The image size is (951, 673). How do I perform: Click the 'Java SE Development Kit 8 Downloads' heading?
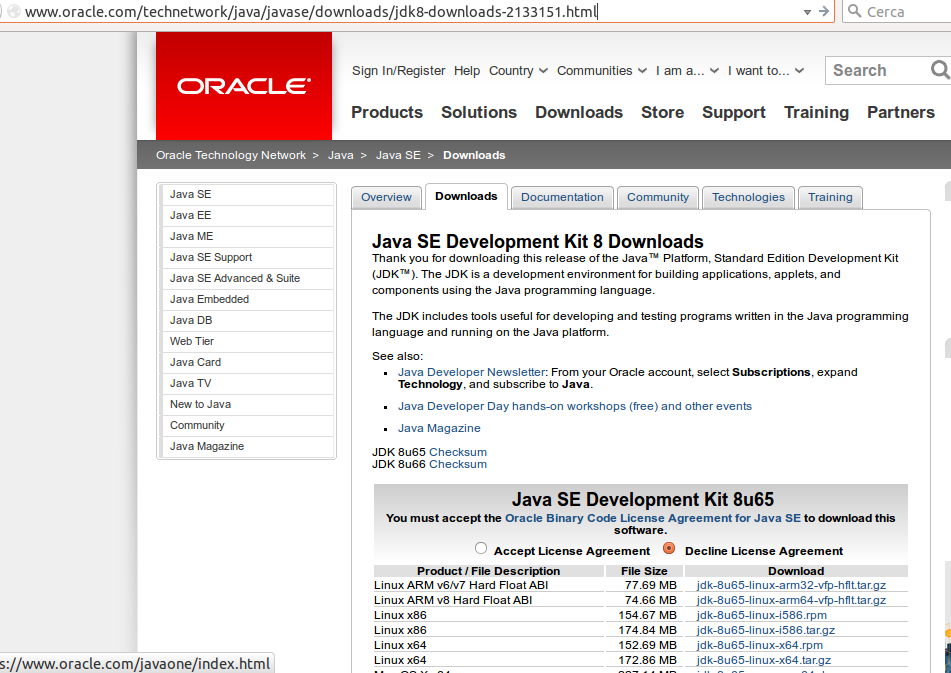[x=537, y=241]
